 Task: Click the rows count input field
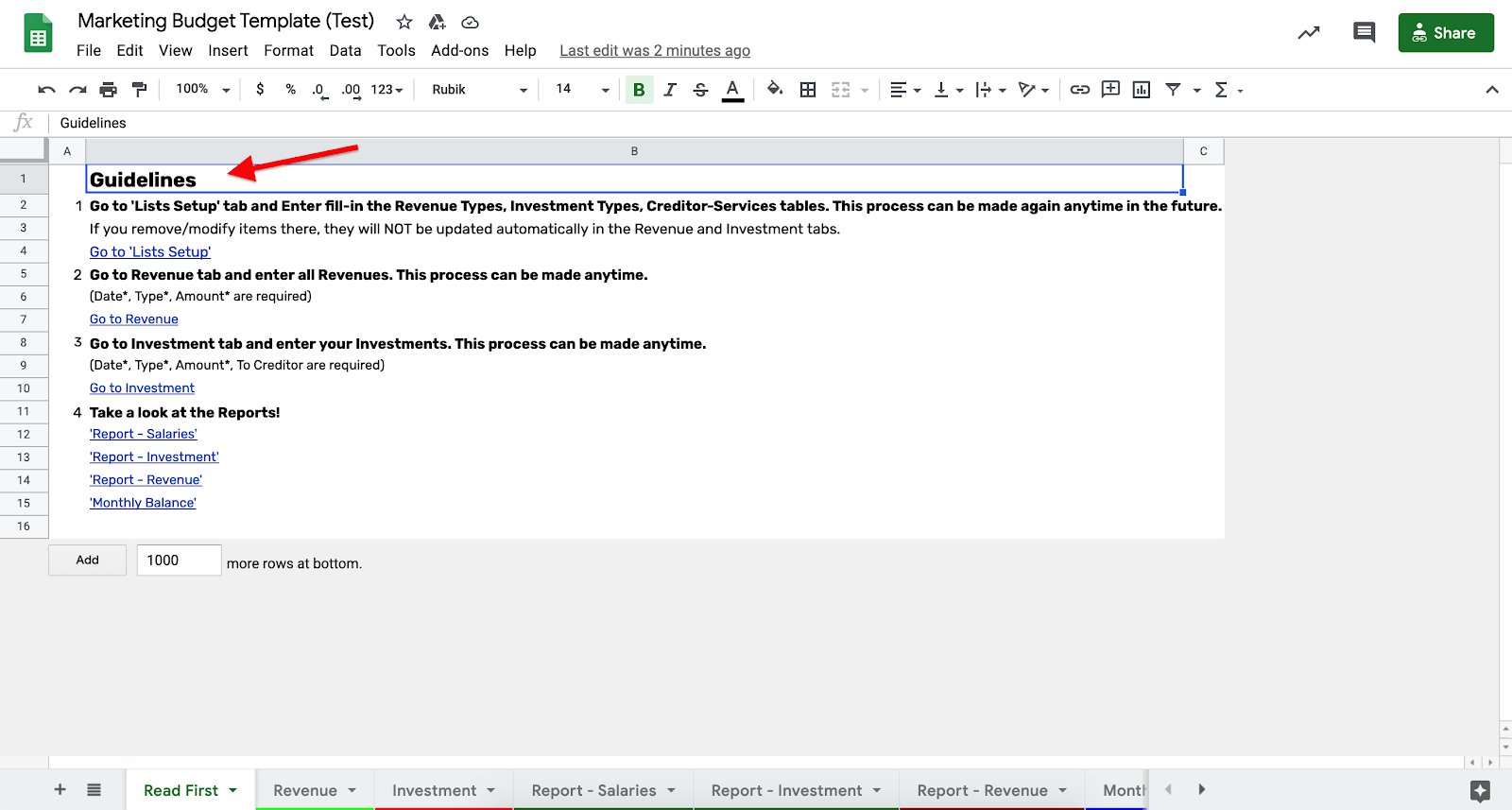pos(179,560)
